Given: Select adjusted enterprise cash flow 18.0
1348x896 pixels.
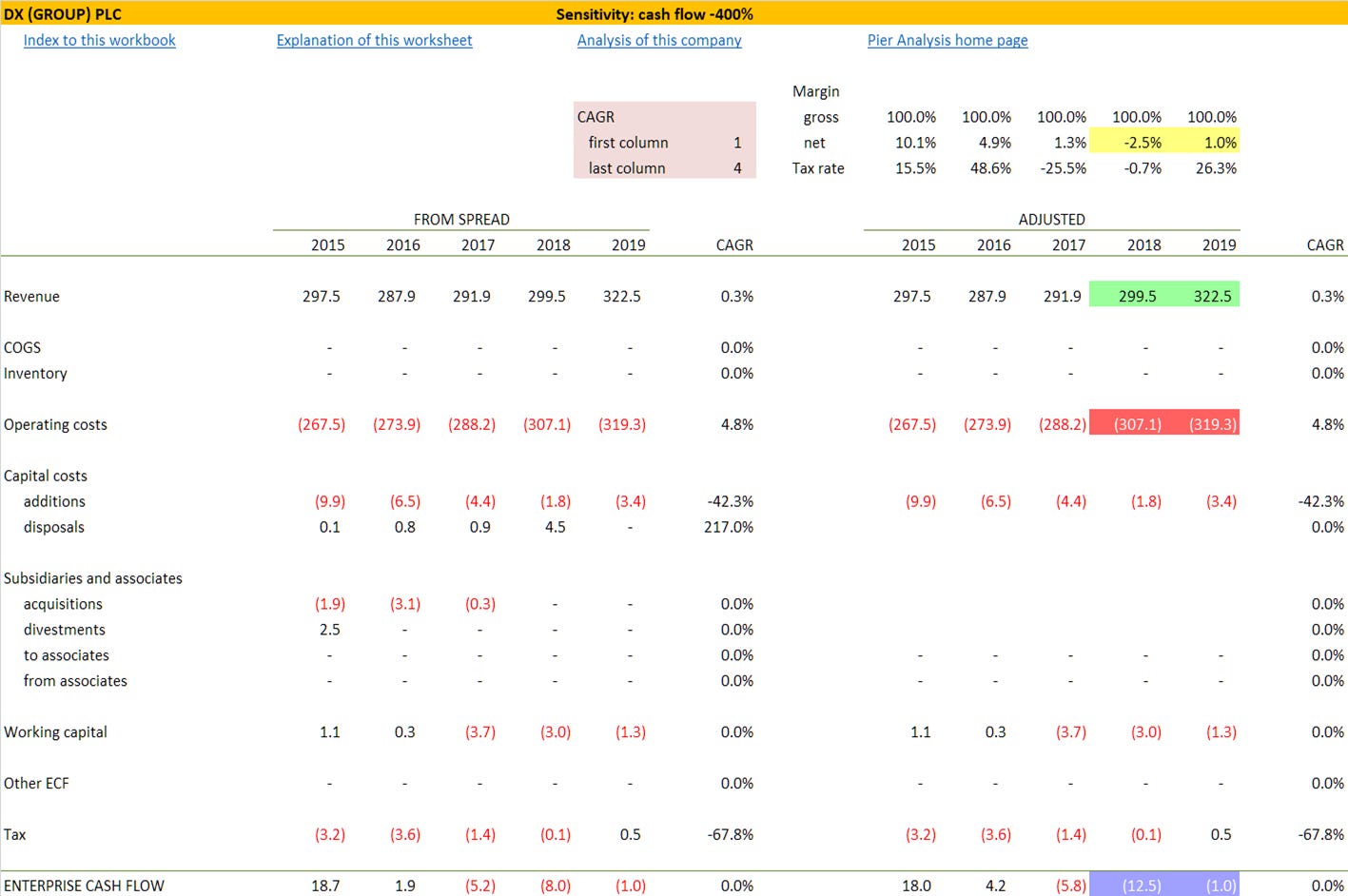Looking at the screenshot, I should point(916,886).
